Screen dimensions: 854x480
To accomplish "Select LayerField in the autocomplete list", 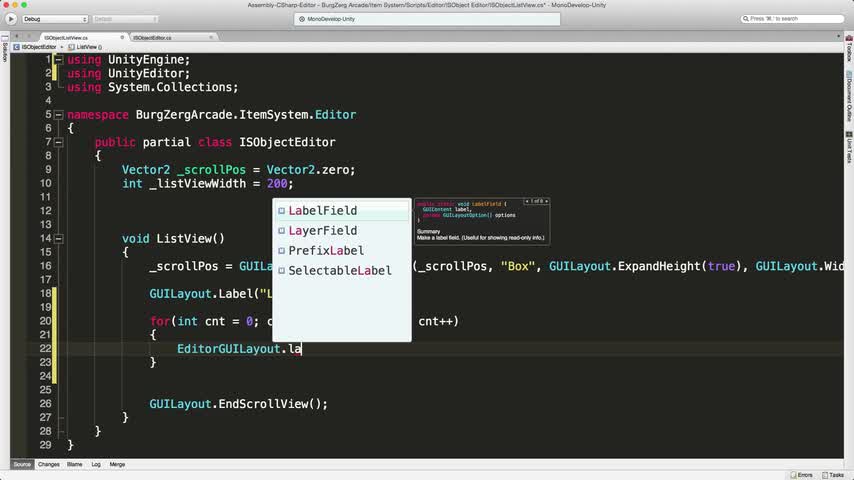I will (341, 230).
